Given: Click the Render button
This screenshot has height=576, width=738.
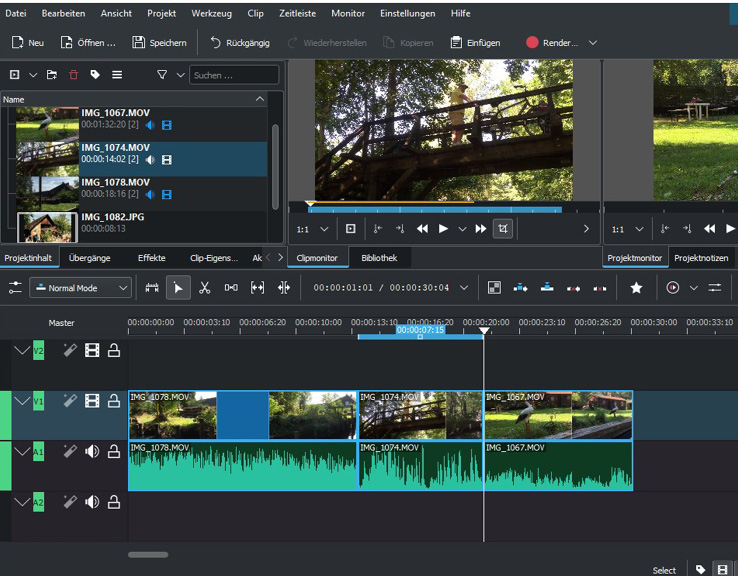Looking at the screenshot, I should (x=551, y=43).
